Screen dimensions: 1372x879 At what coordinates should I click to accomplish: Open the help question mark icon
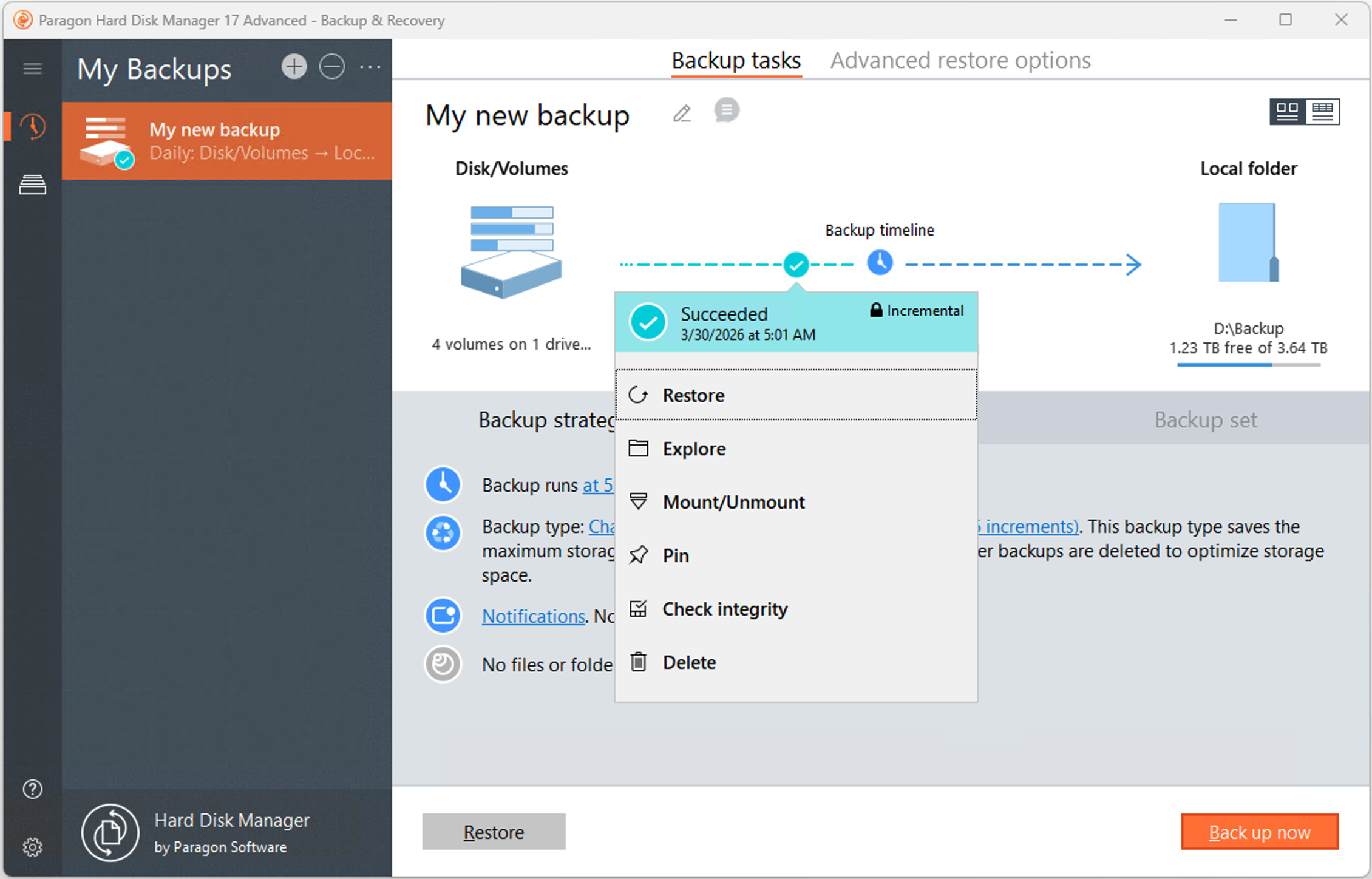[x=32, y=789]
